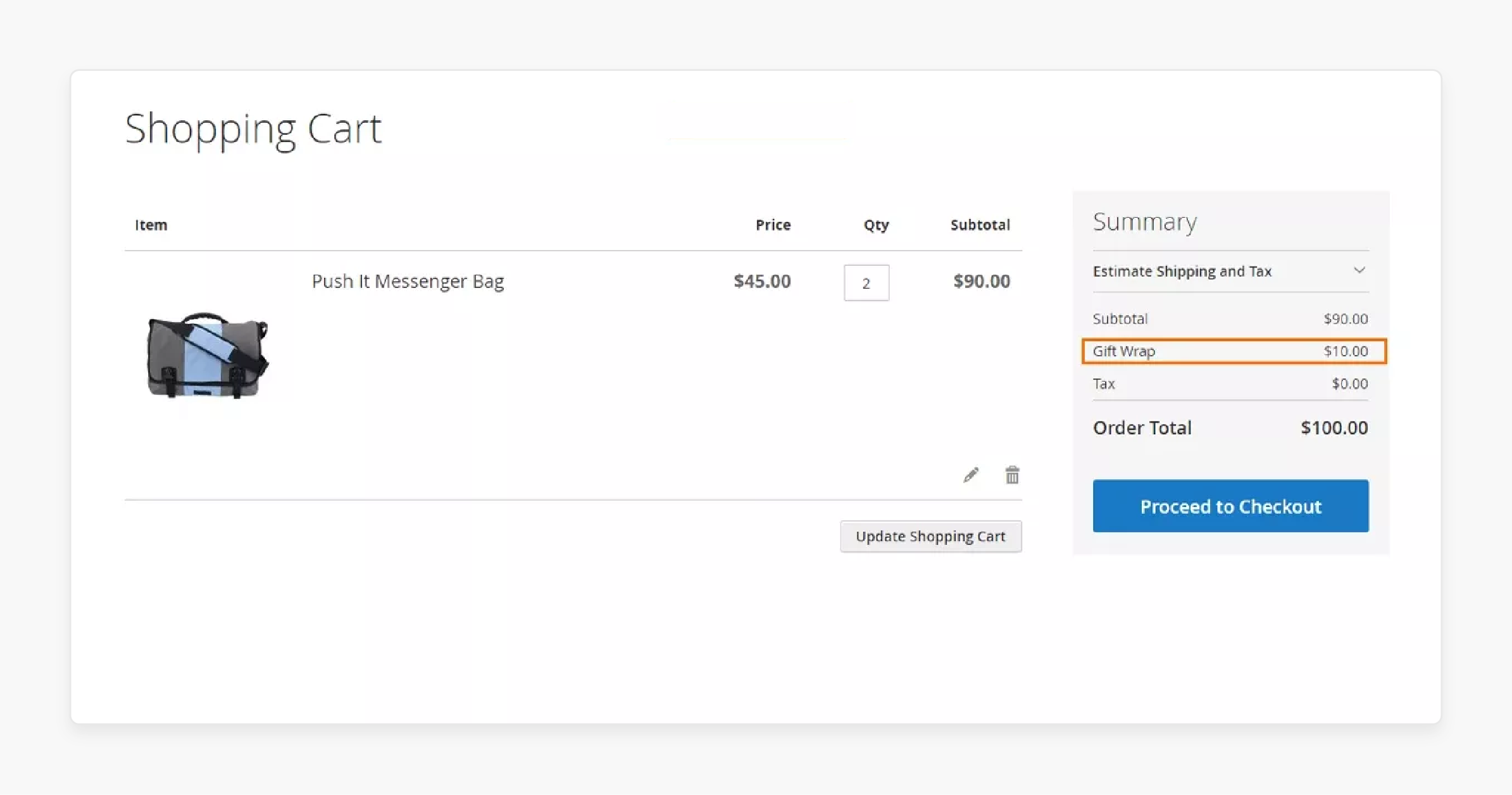The image size is (1512, 795).
Task: Click the Shopping Cart page heading
Action: pos(253,129)
